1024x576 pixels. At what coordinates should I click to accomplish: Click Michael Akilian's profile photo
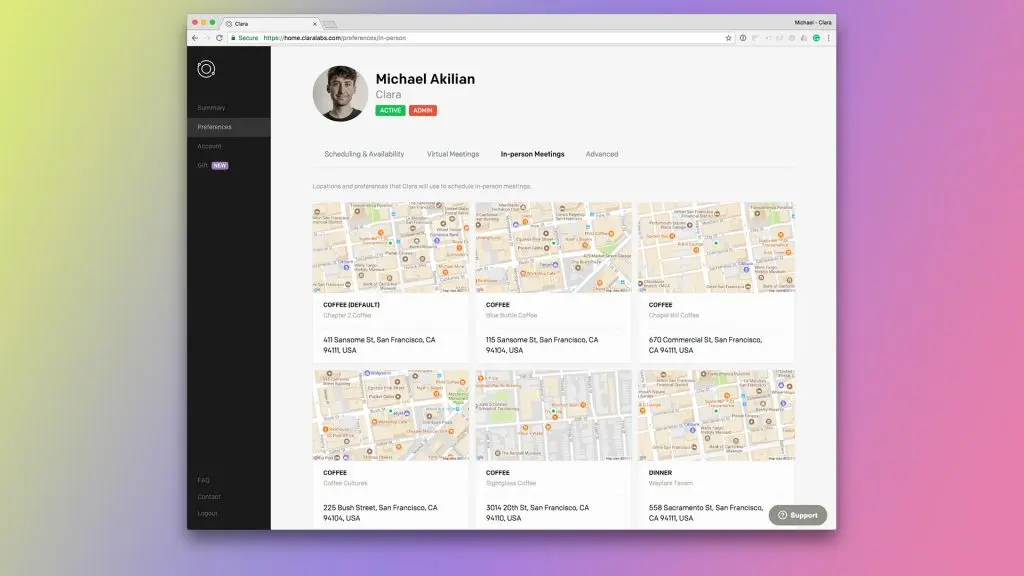pyautogui.click(x=341, y=93)
